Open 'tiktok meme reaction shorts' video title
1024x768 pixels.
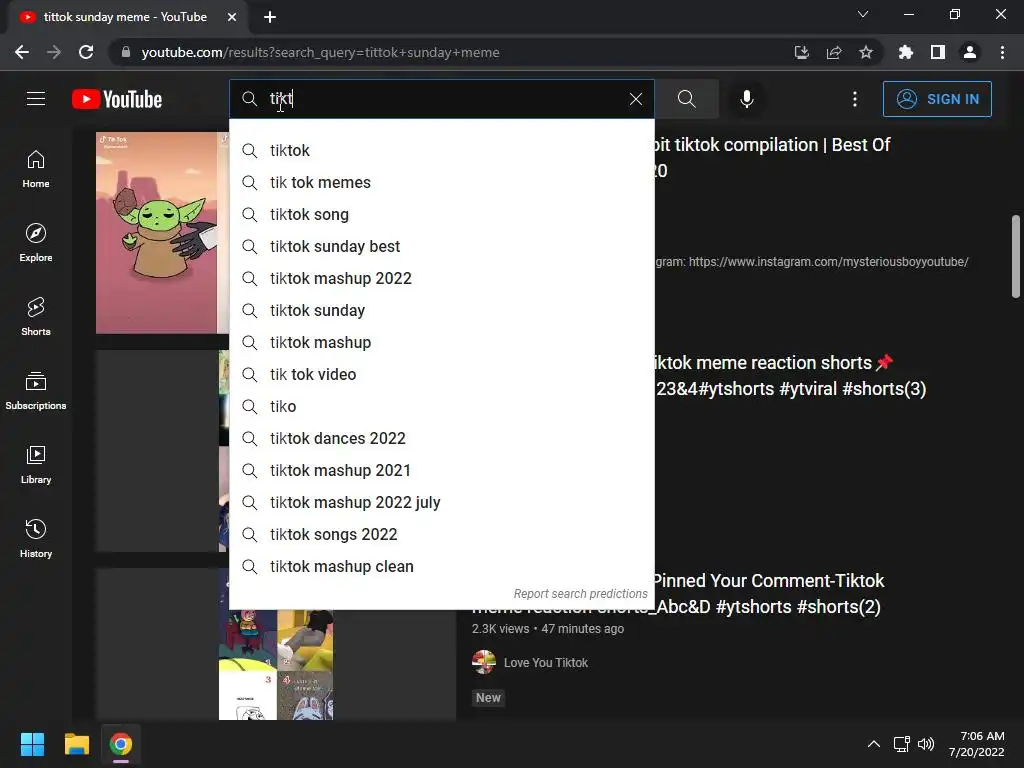tap(790, 376)
